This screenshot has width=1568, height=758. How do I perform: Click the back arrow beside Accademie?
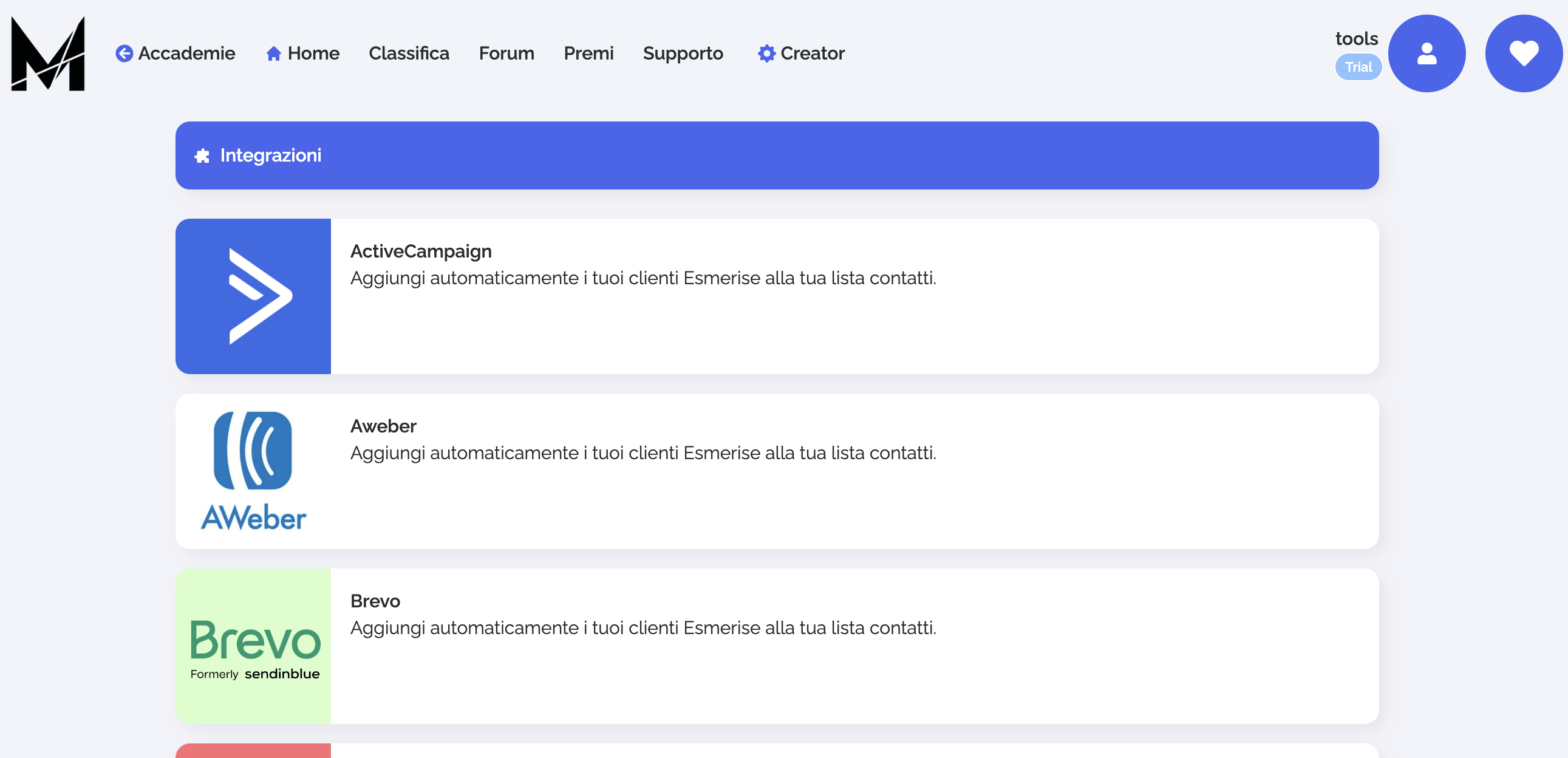click(124, 53)
